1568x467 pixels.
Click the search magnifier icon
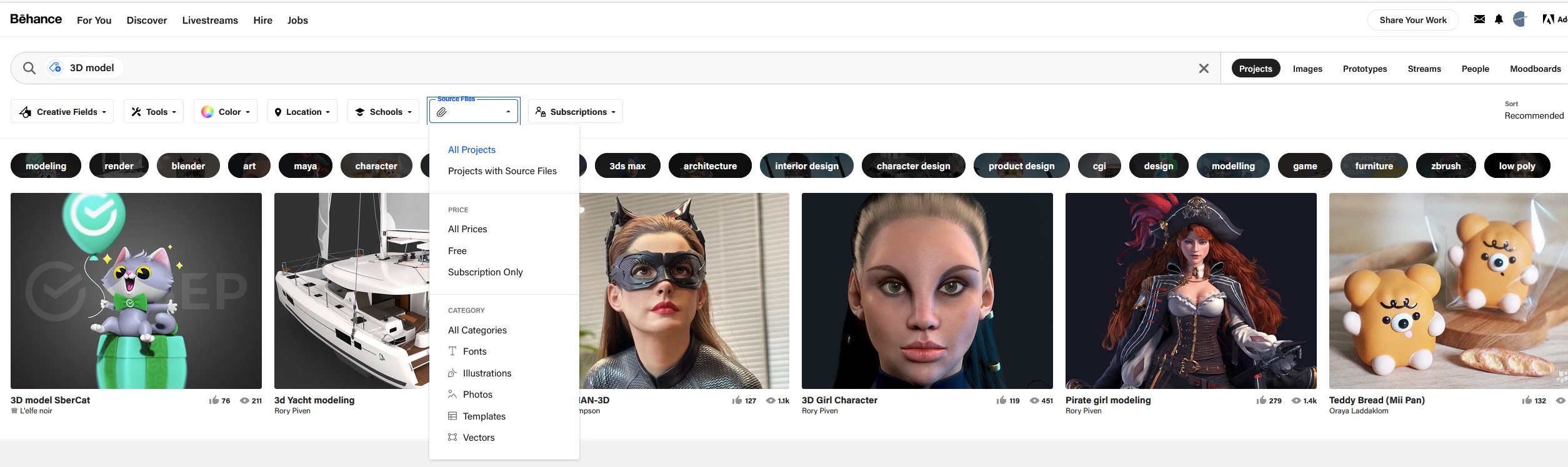[x=29, y=68]
